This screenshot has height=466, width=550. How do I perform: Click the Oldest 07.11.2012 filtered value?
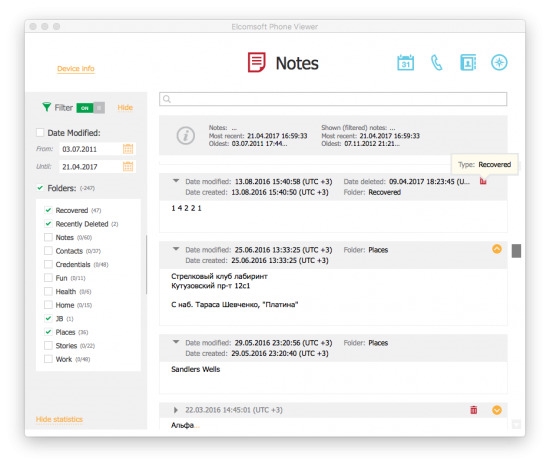tap(372, 144)
